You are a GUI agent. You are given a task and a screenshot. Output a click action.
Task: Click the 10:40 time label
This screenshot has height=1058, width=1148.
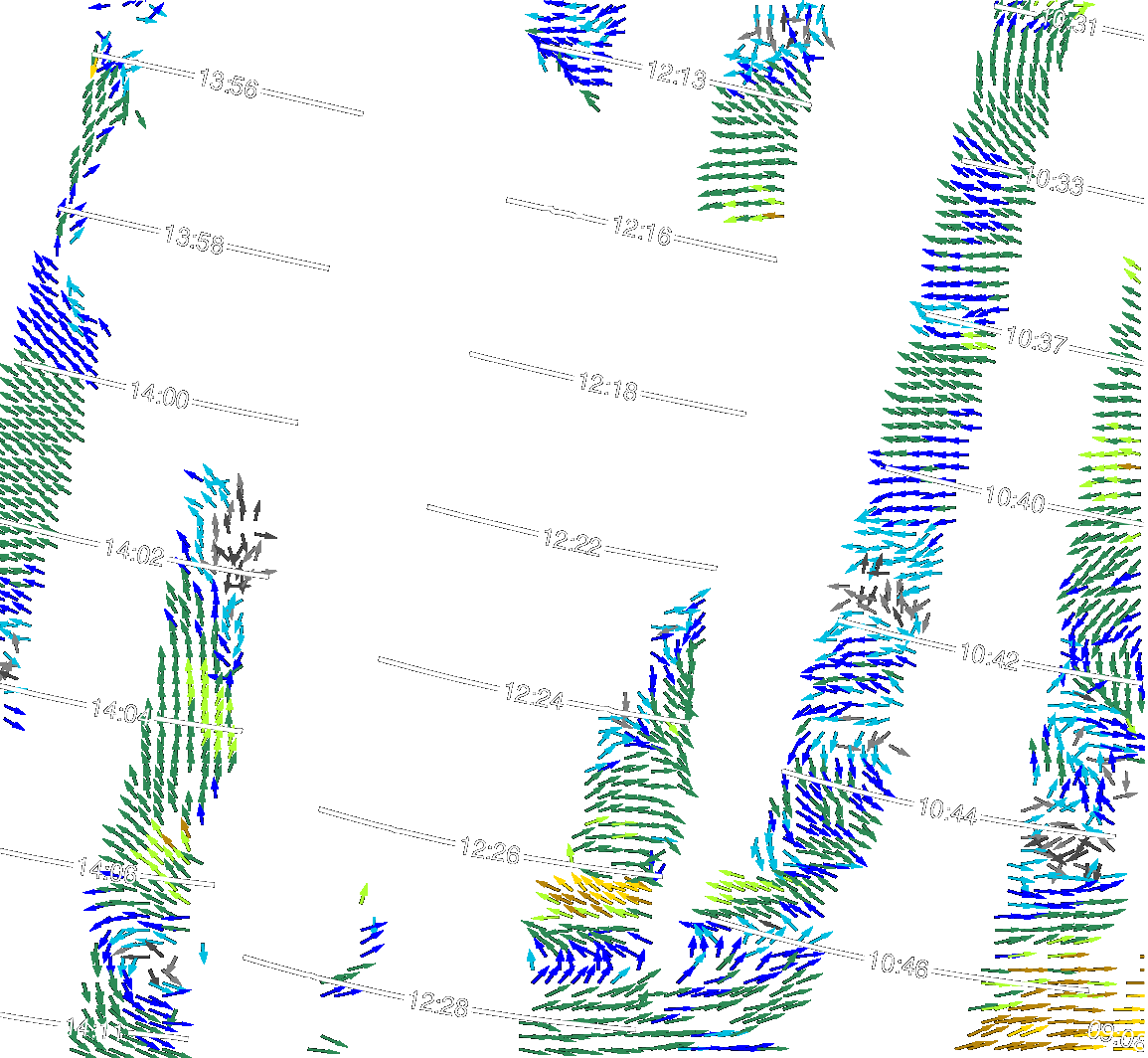[x=1015, y=499]
